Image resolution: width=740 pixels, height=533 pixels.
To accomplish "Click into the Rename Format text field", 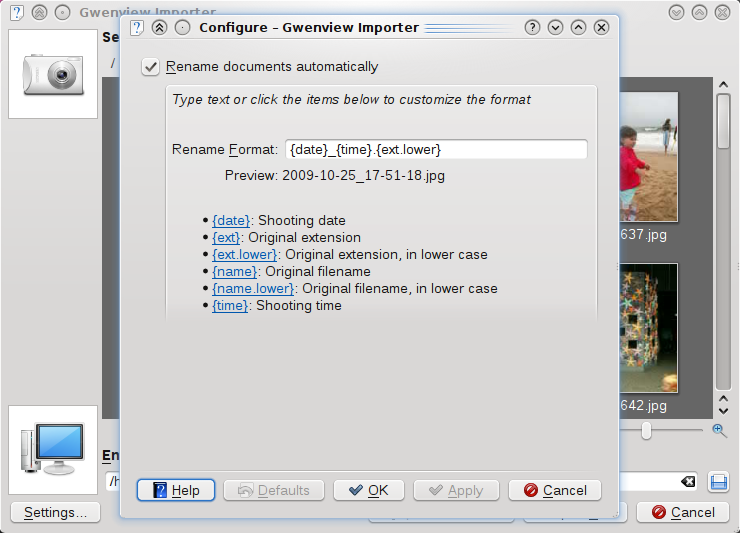I will coord(436,150).
